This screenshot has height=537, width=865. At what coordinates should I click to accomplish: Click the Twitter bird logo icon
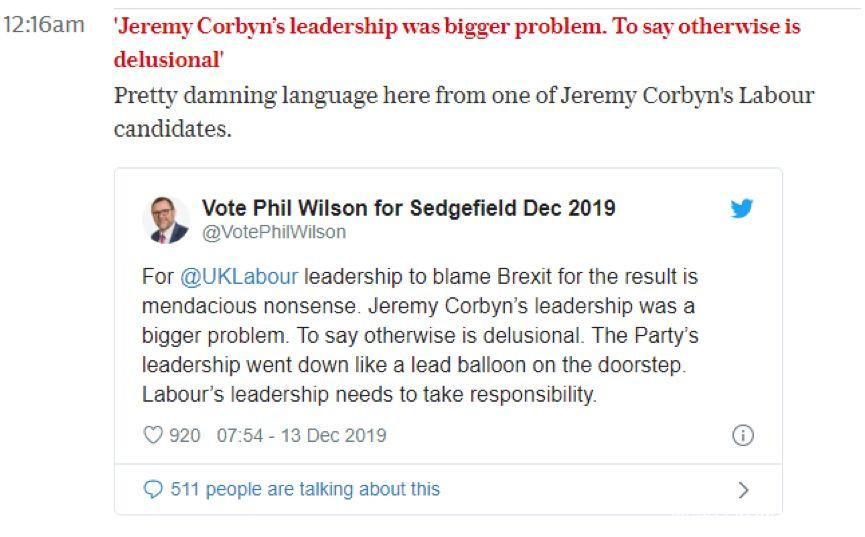pyautogui.click(x=741, y=209)
